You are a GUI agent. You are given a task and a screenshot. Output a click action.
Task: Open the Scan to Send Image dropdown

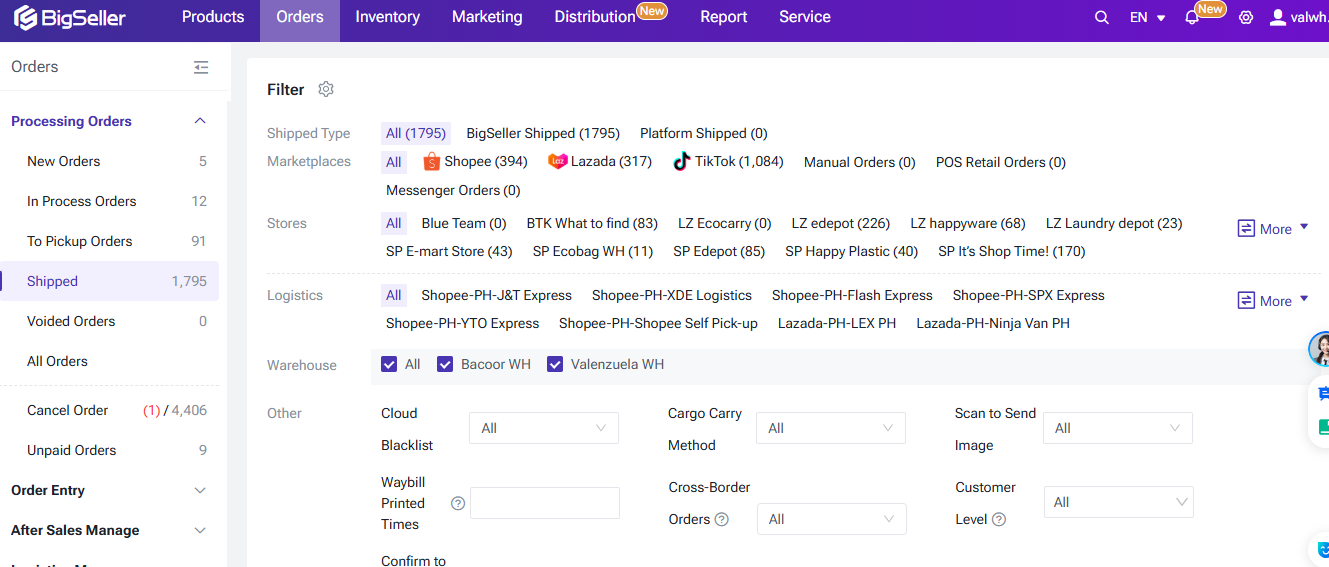tap(1118, 428)
